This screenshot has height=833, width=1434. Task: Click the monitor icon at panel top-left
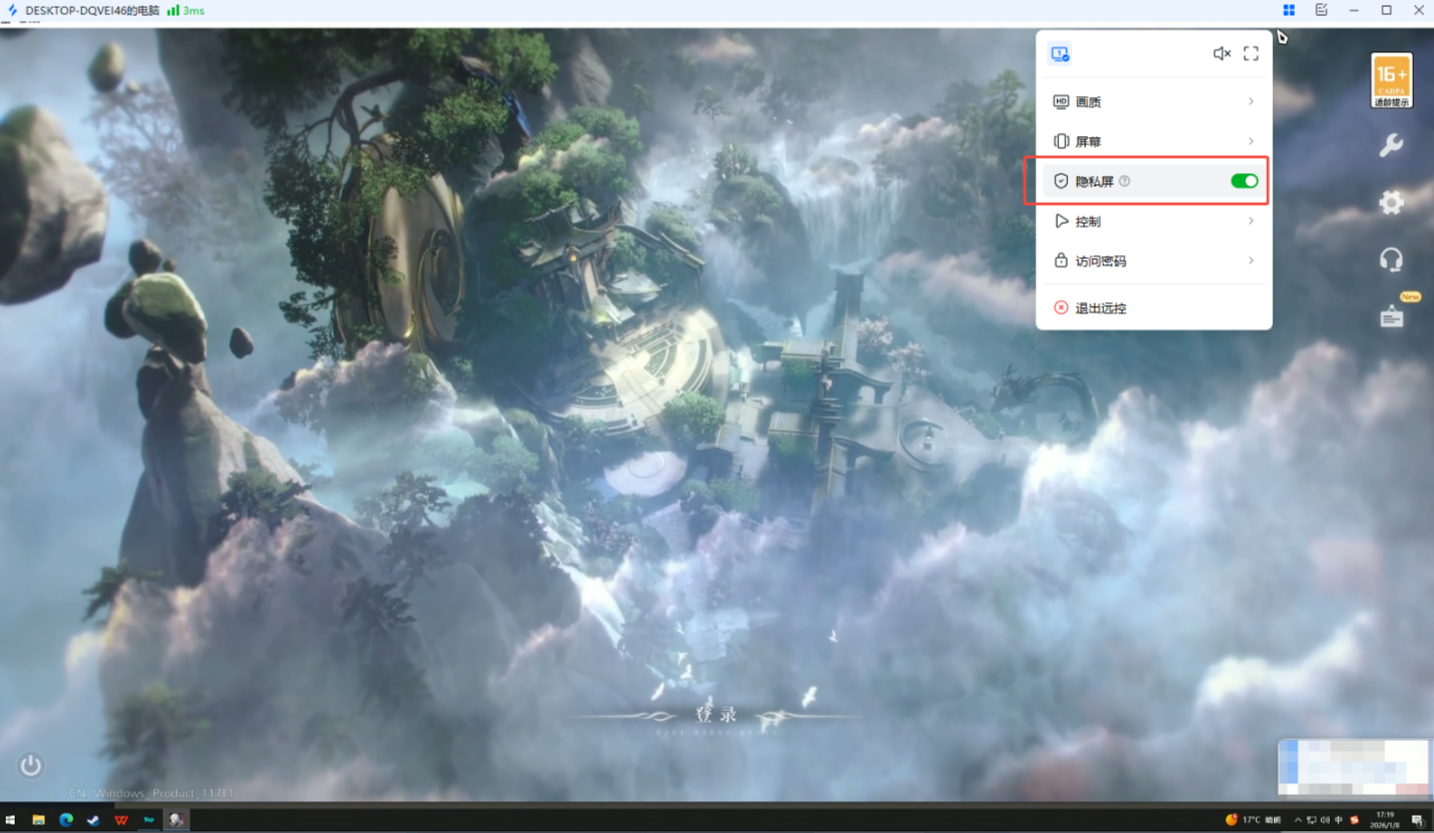[x=1060, y=54]
